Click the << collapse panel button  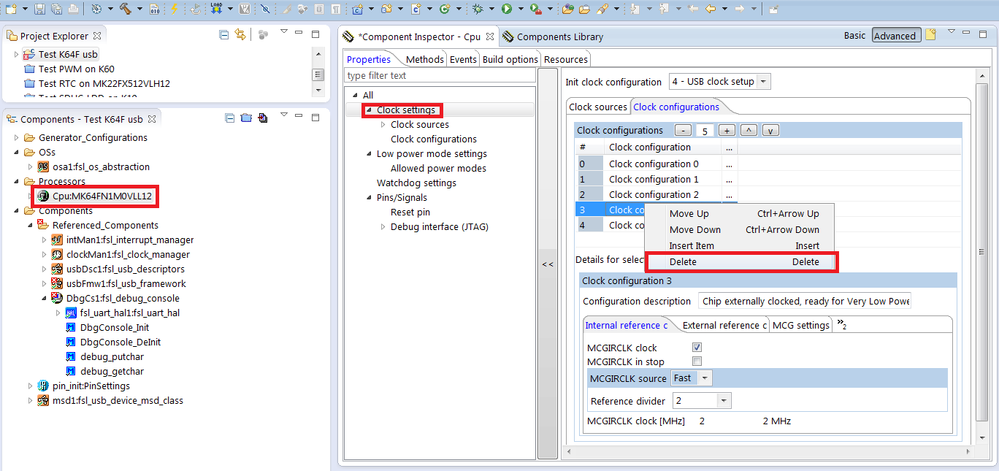[547, 264]
